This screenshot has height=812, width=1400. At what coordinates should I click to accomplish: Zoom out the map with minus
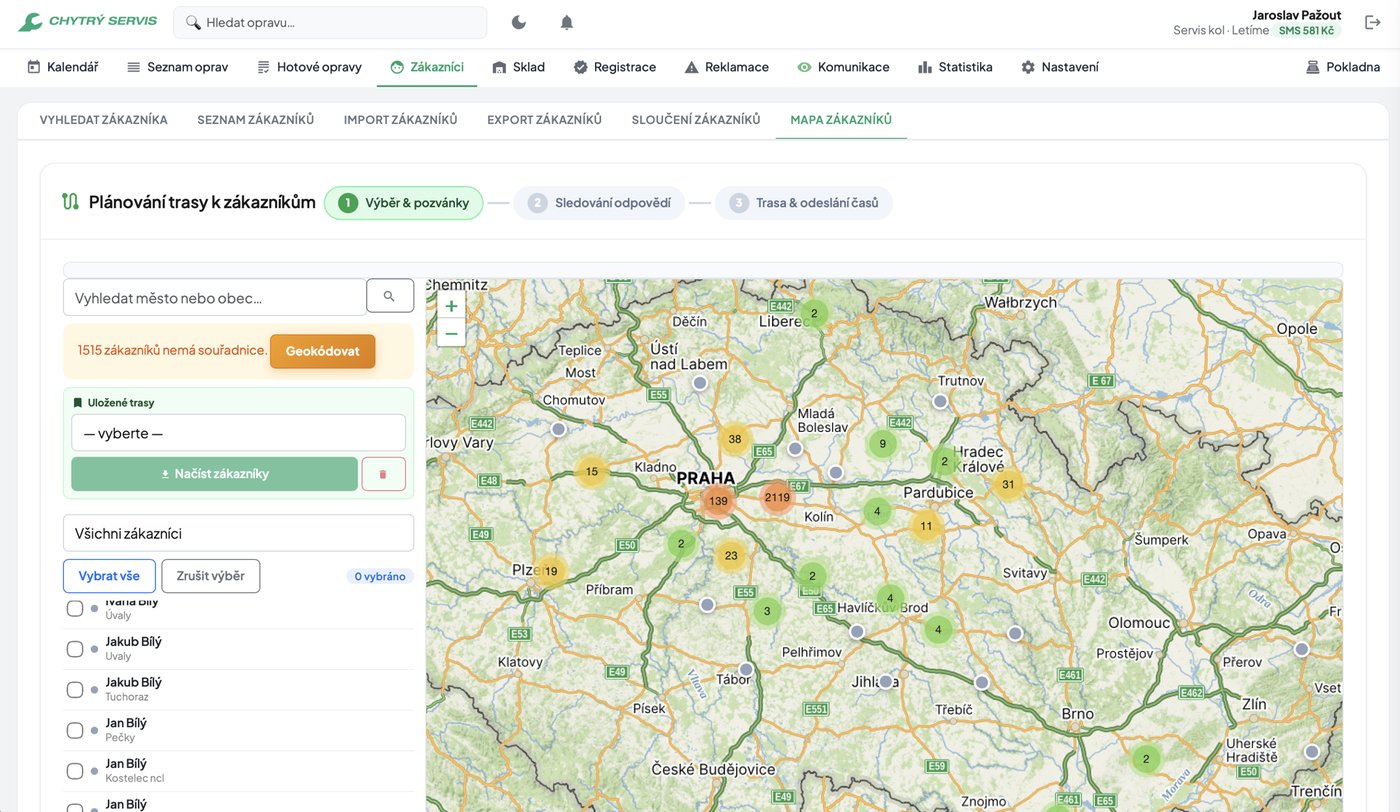click(451, 333)
